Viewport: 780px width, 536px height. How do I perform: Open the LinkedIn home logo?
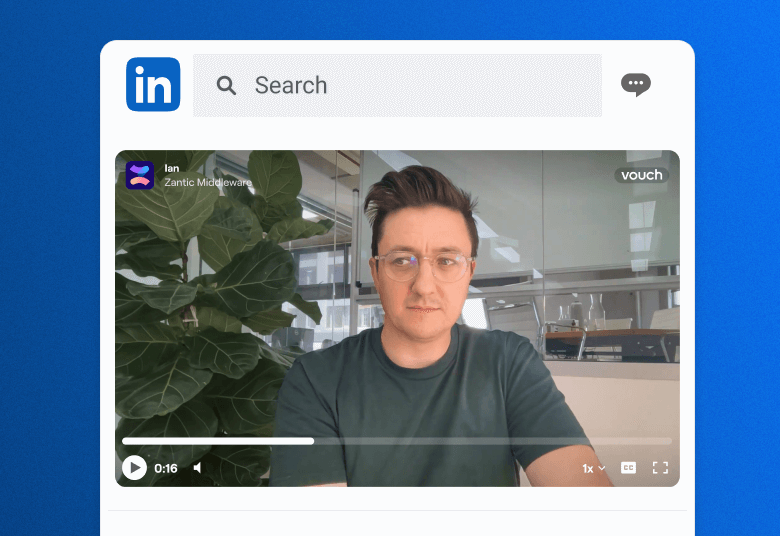click(153, 84)
